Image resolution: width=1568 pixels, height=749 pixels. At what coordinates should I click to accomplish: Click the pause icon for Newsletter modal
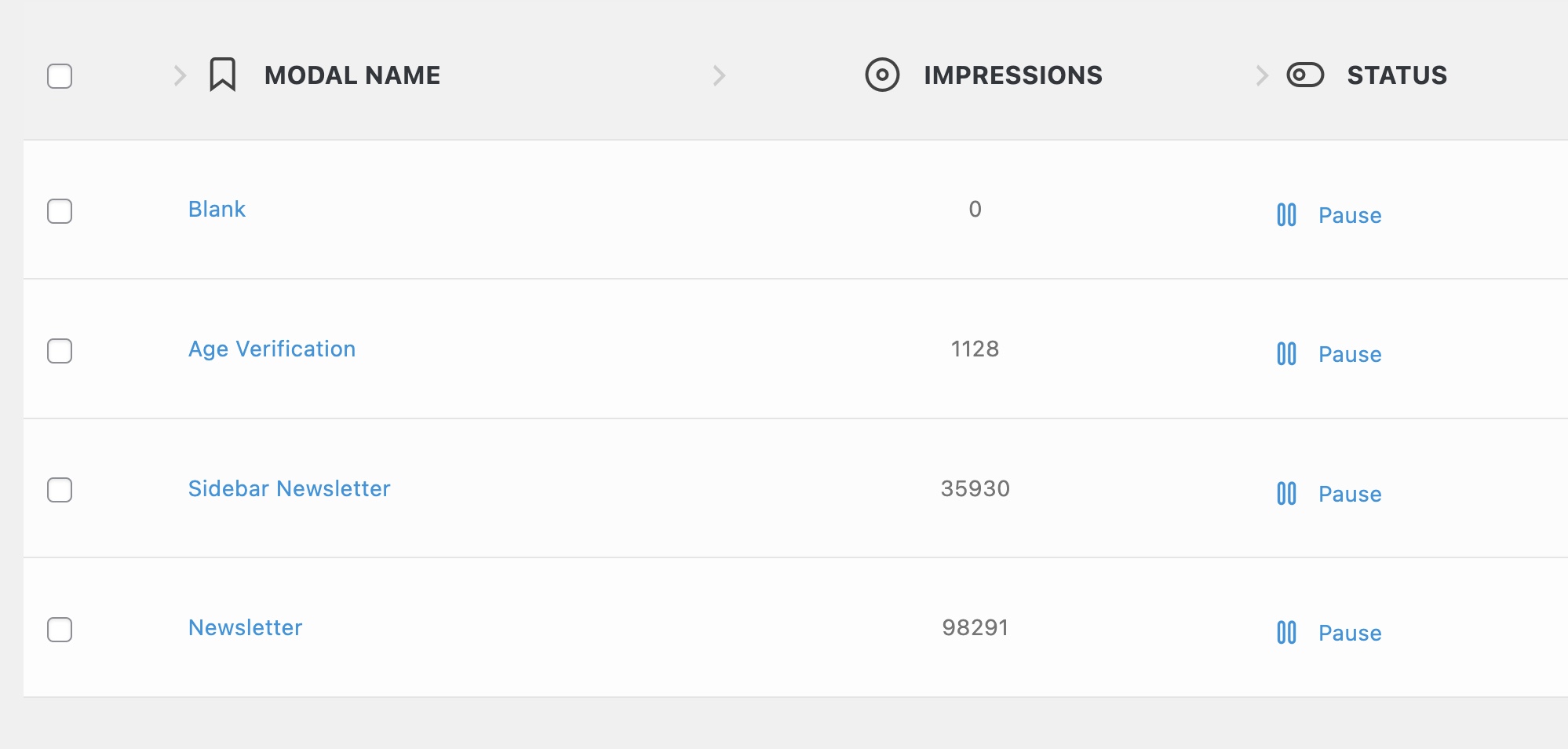(1286, 633)
